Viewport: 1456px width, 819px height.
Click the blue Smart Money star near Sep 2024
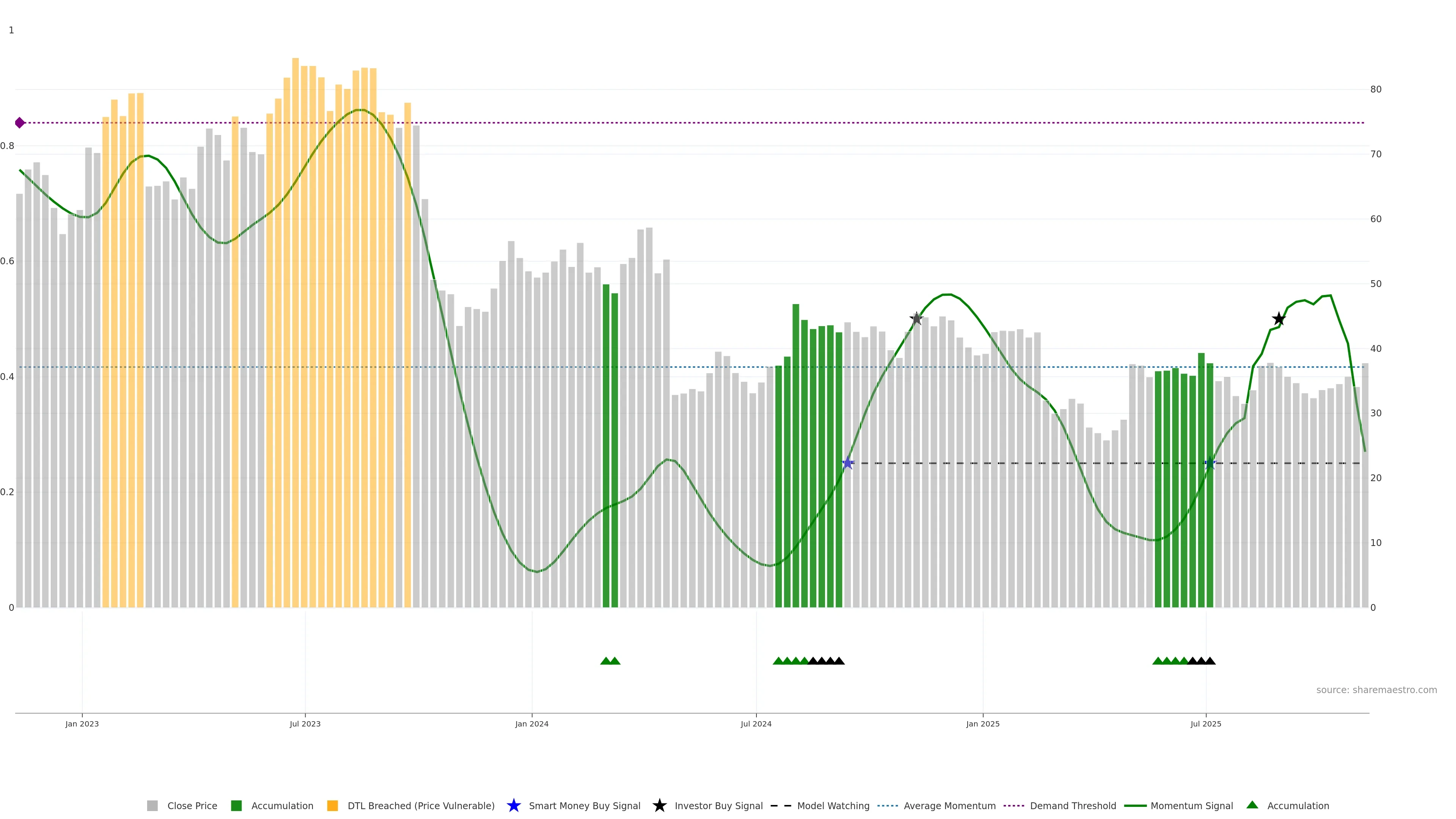click(847, 463)
